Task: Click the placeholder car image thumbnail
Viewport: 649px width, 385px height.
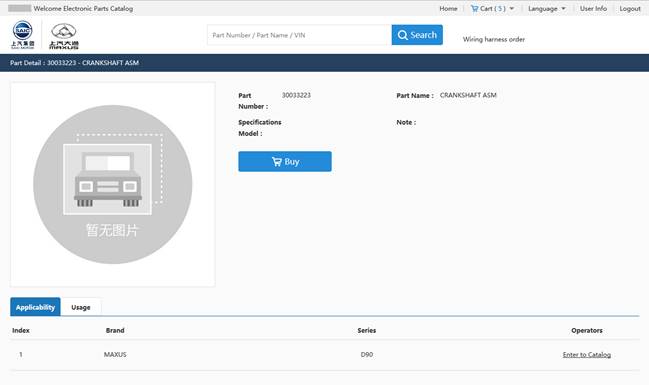Action: [113, 184]
